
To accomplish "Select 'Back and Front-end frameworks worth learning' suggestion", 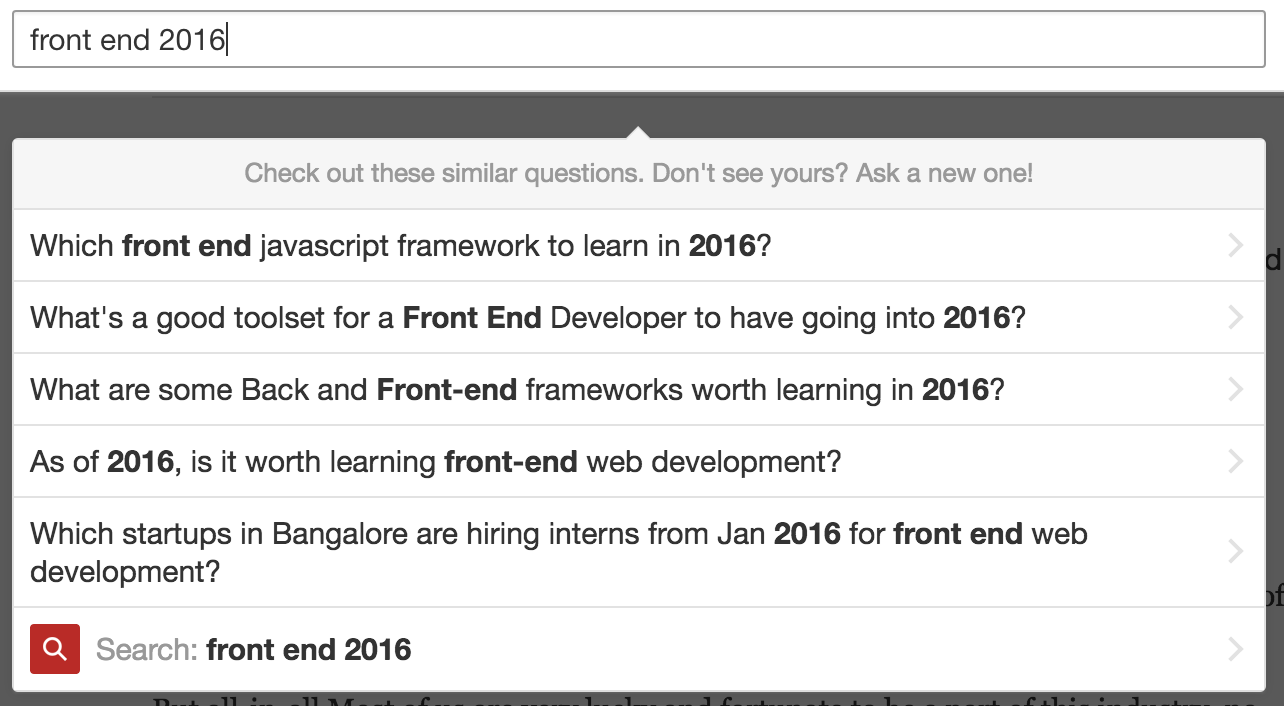I will (x=516, y=390).
